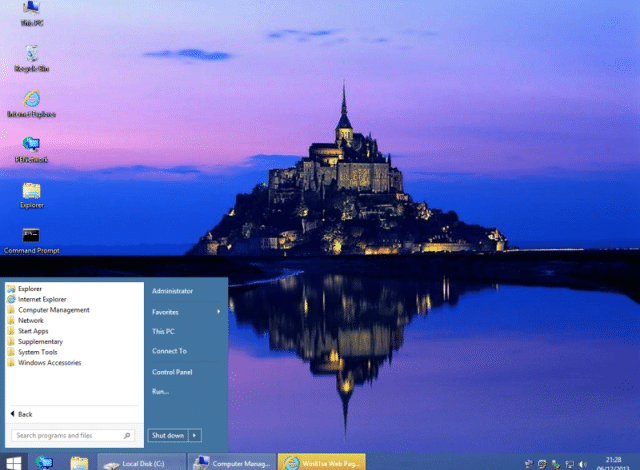Focus the Search programs and files box

point(73,435)
